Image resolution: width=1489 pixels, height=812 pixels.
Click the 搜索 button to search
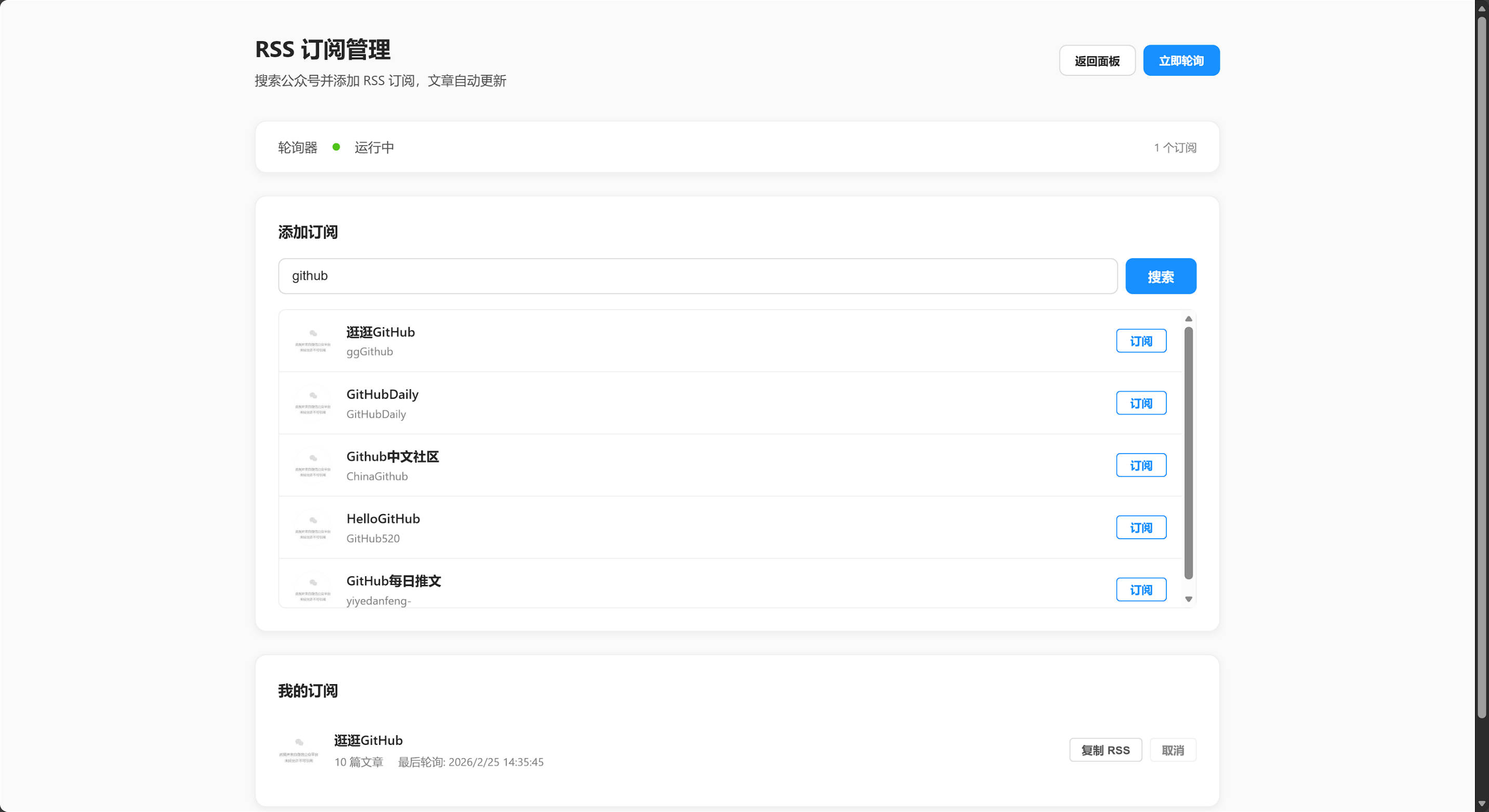(x=1160, y=276)
